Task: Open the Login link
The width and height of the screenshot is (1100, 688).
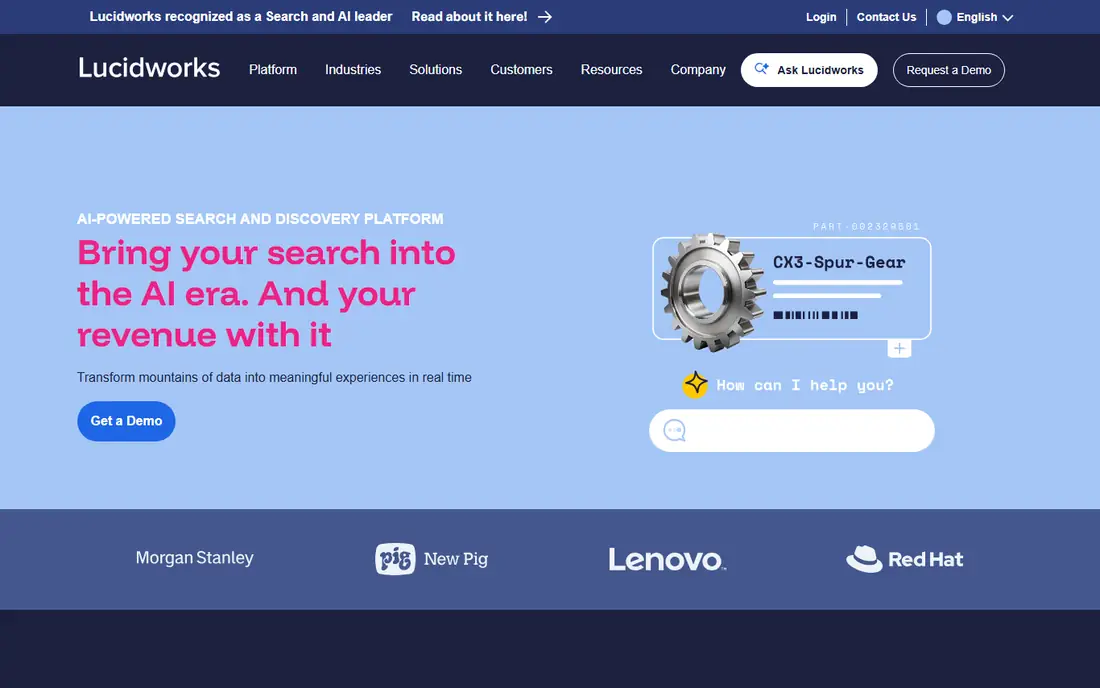Action: coord(821,17)
